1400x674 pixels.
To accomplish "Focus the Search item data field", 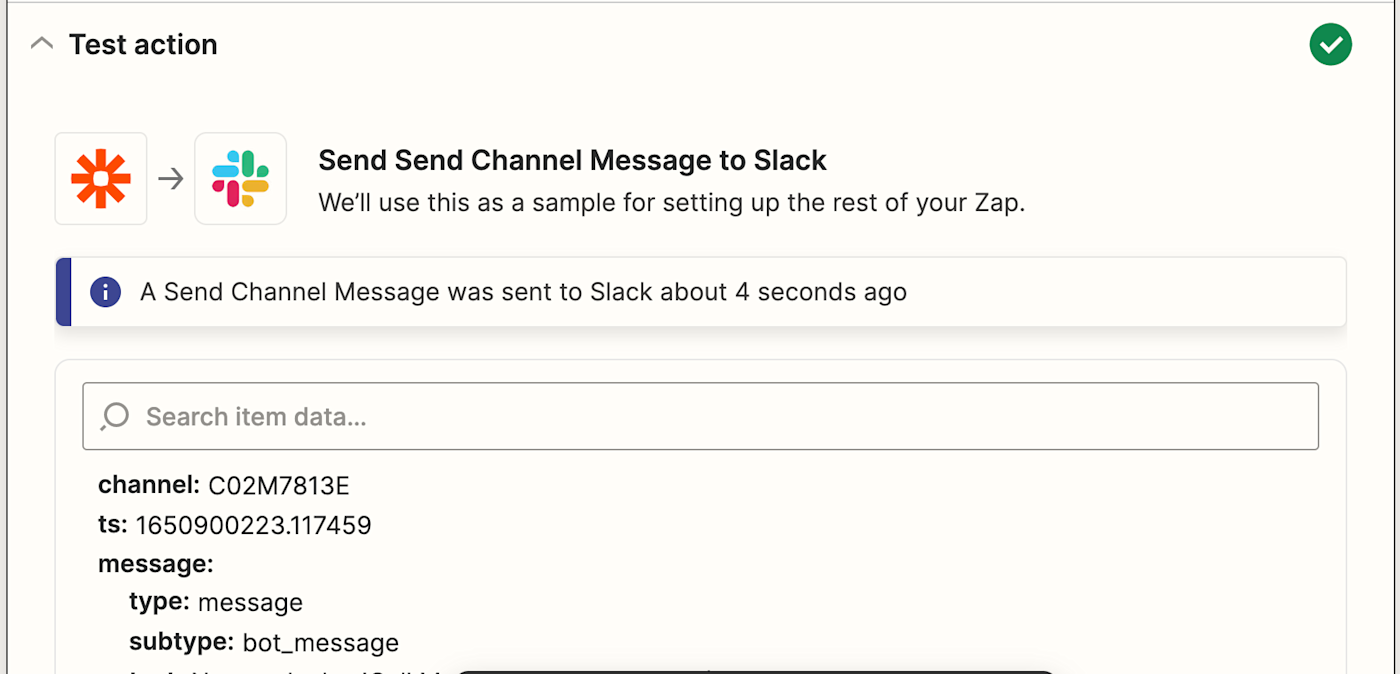I will [x=700, y=416].
